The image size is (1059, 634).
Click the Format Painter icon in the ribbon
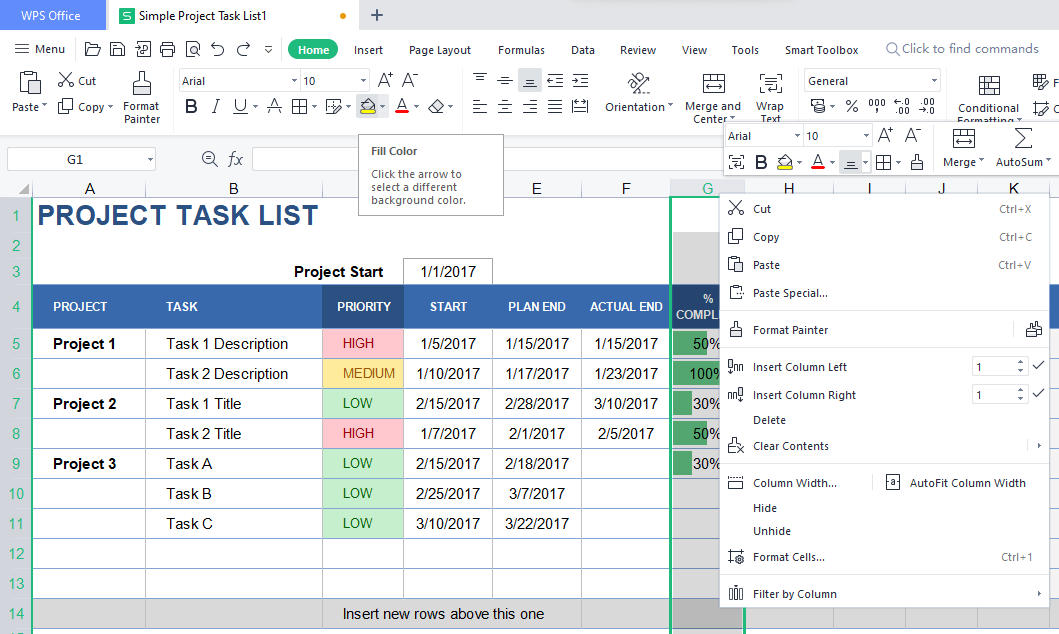(141, 84)
